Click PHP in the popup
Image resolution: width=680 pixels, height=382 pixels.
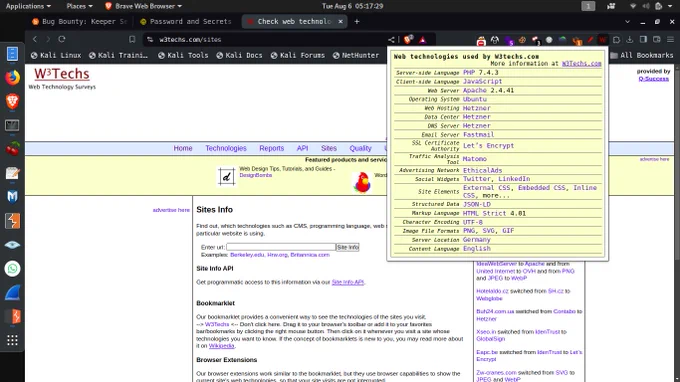[x=469, y=72]
